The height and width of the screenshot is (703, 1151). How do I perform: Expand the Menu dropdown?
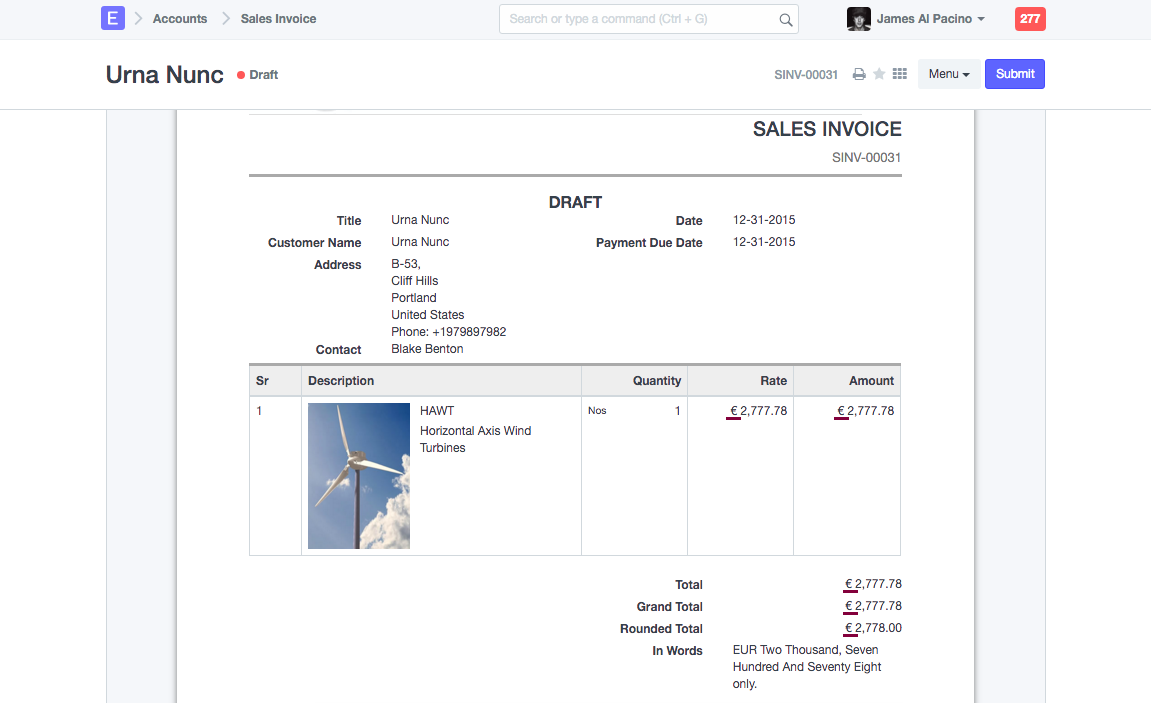point(948,74)
